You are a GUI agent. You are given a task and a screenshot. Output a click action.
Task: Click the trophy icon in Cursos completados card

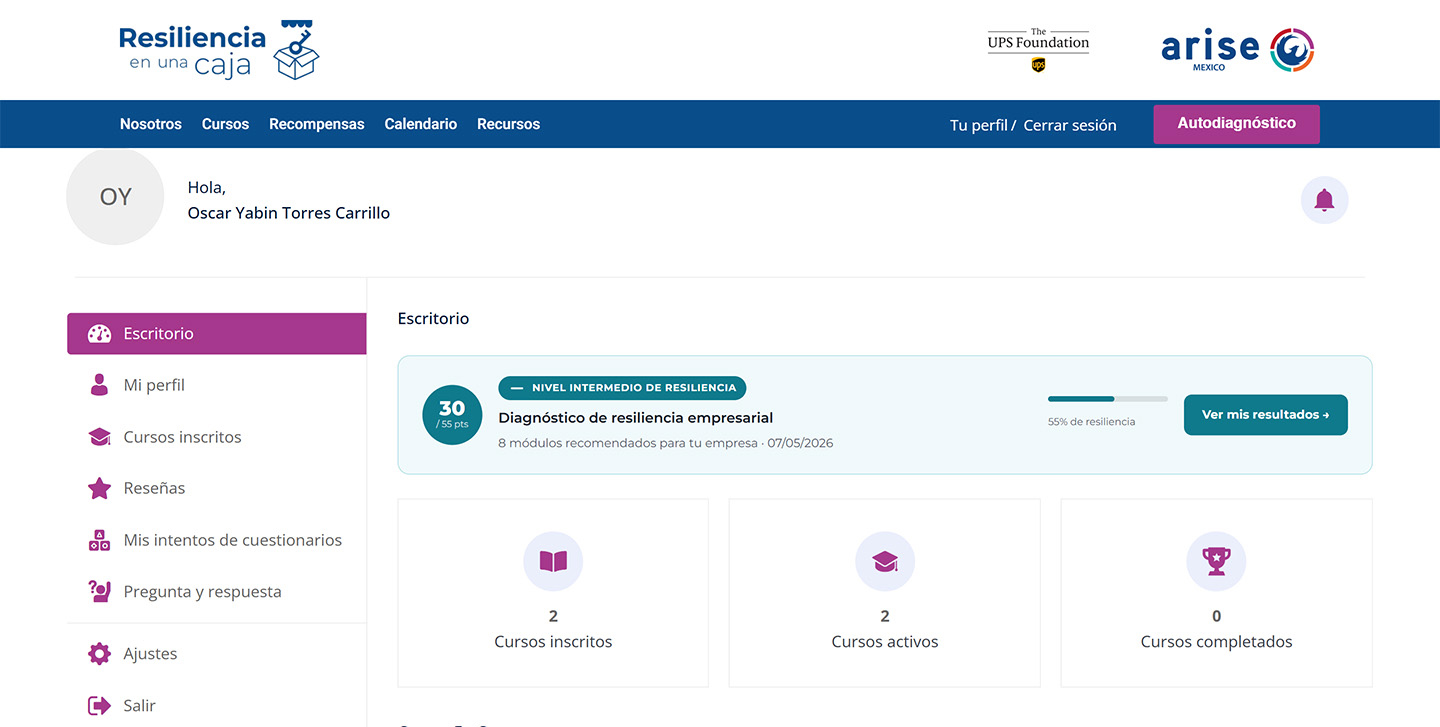[x=1216, y=561]
